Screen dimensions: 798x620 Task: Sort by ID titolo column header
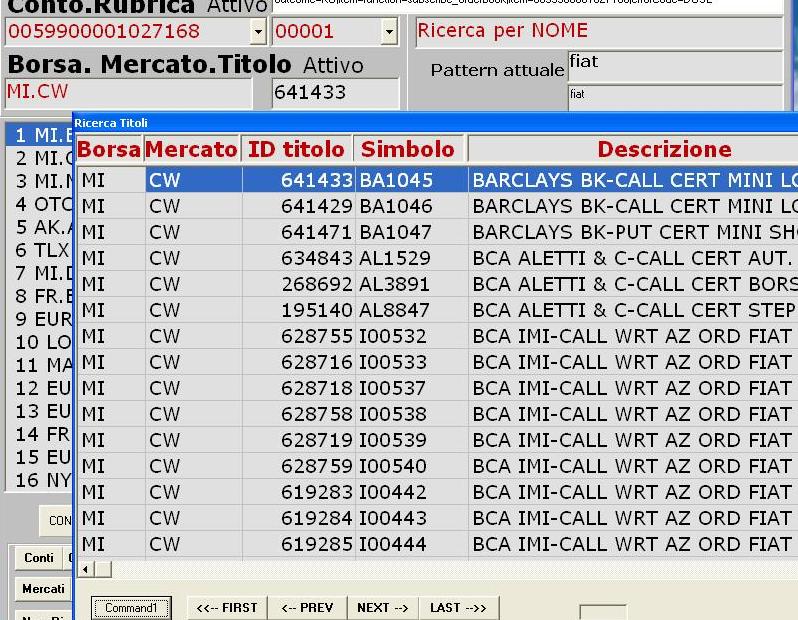pyautogui.click(x=297, y=150)
